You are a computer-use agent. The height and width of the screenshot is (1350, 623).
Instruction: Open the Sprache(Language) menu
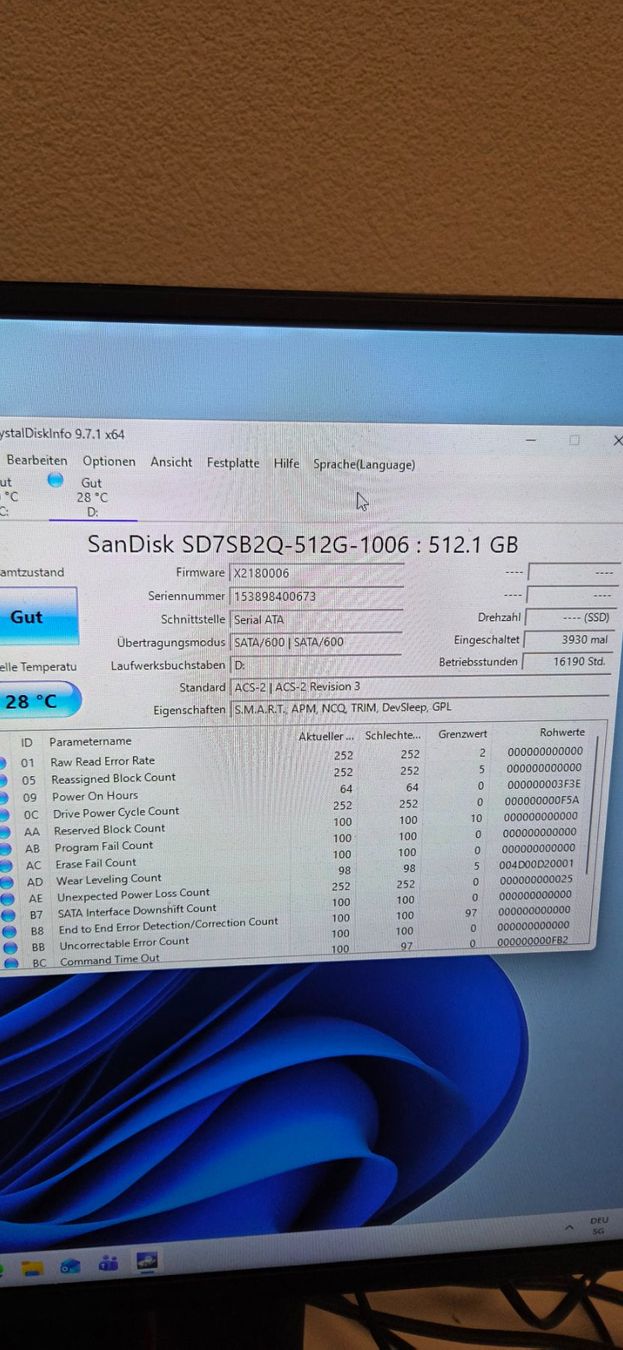pyautogui.click(x=364, y=464)
